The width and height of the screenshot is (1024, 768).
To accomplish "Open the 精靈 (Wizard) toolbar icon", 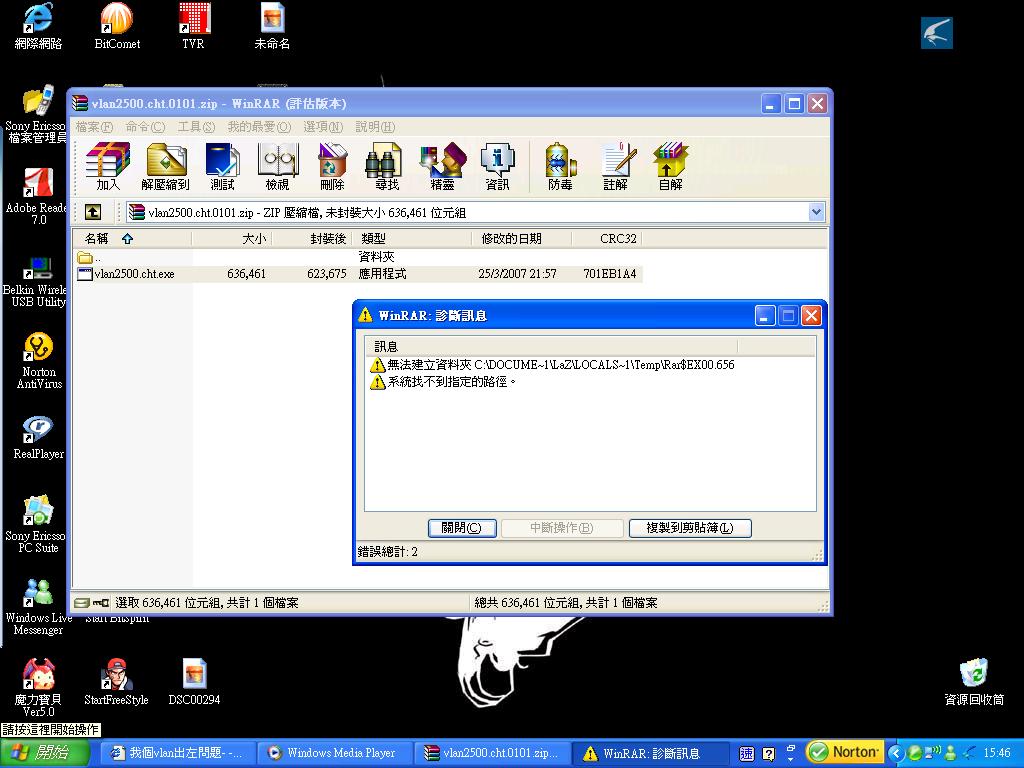I will pyautogui.click(x=442, y=166).
